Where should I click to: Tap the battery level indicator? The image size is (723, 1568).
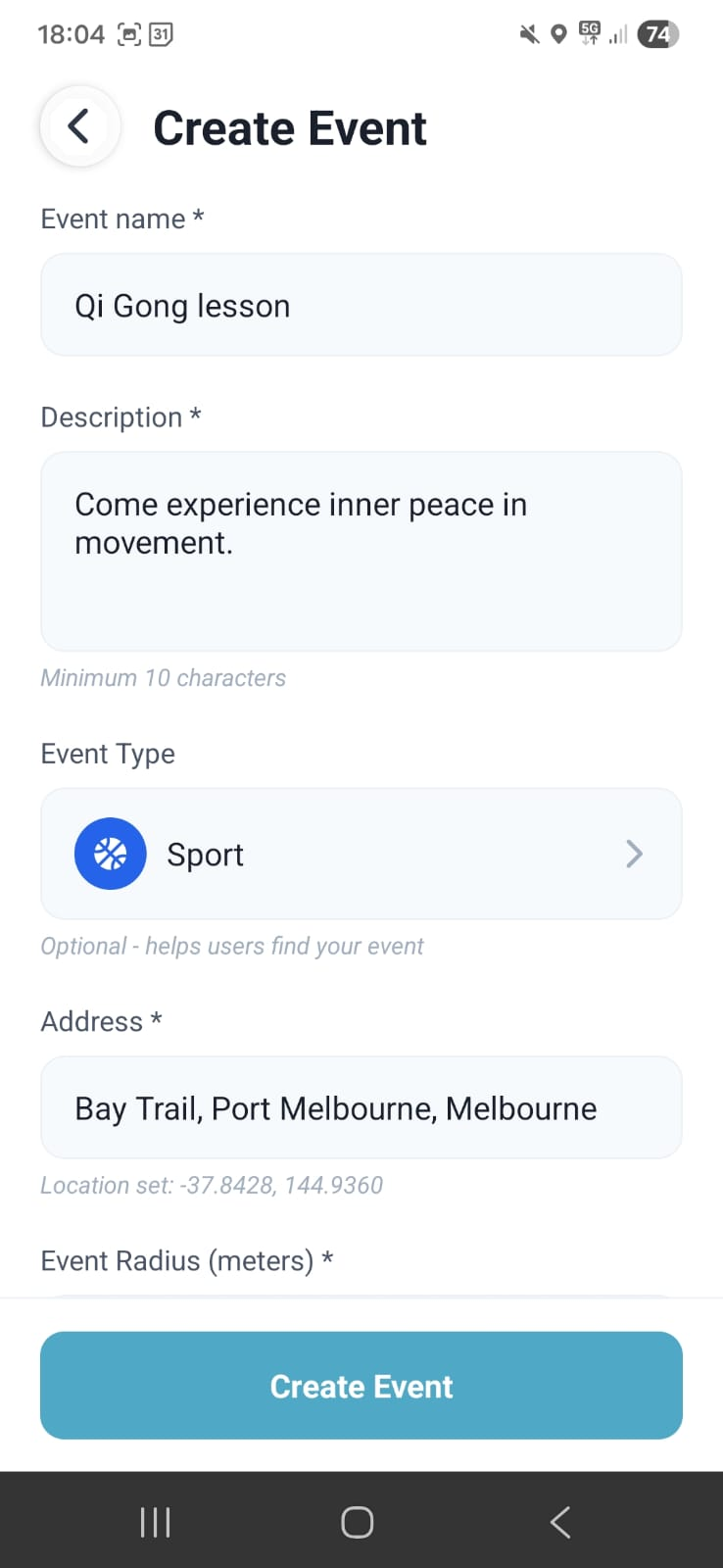point(657,35)
